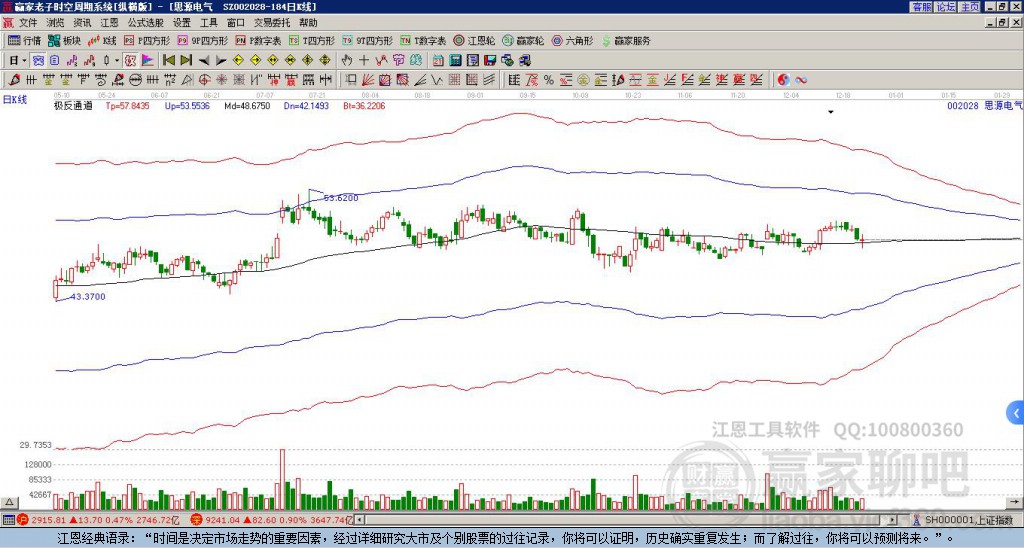This screenshot has height=548, width=1024.
Task: Click the 日K线 label
Action: pyautogui.click(x=15, y=99)
